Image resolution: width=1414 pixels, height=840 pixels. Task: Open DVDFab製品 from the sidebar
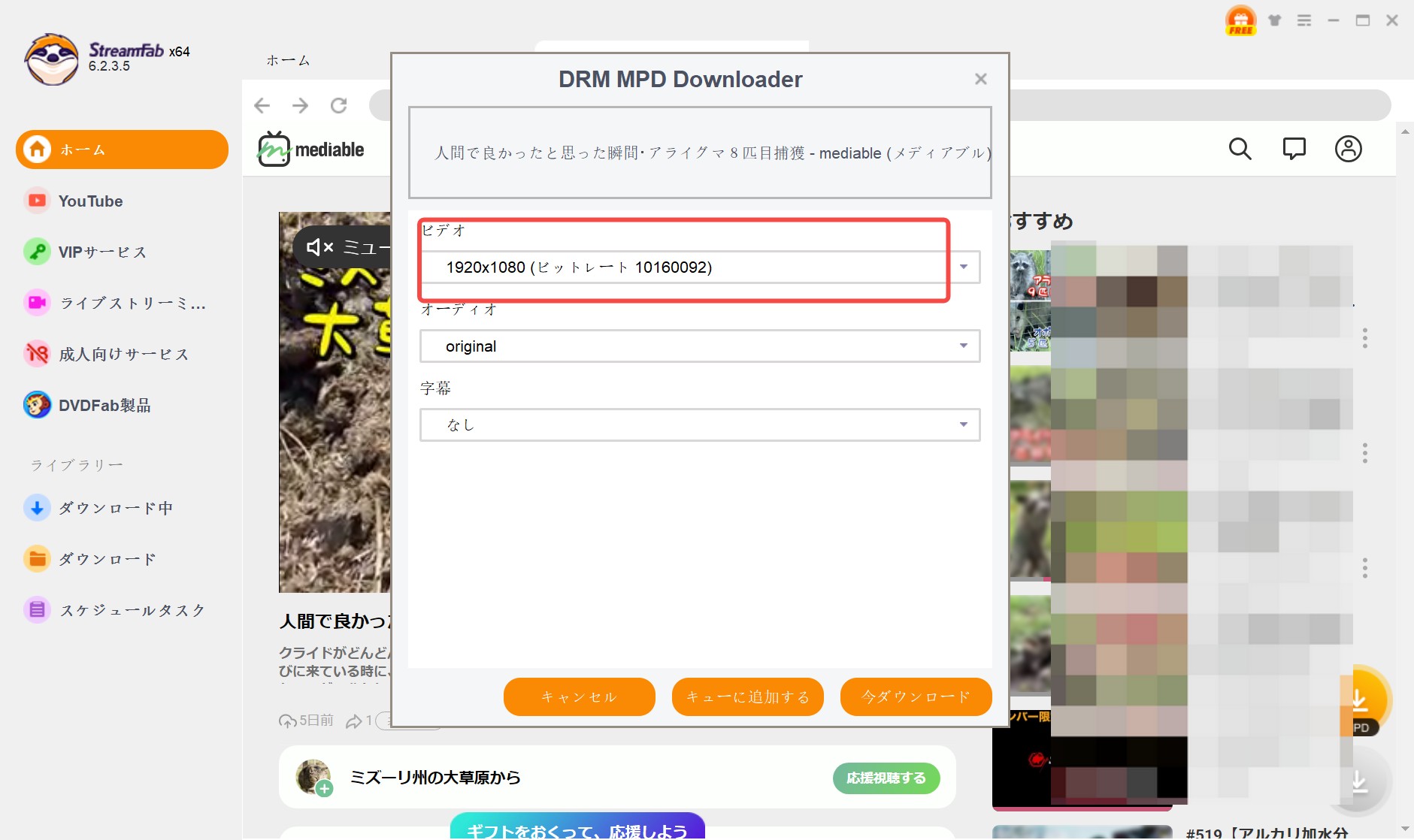coord(107,405)
